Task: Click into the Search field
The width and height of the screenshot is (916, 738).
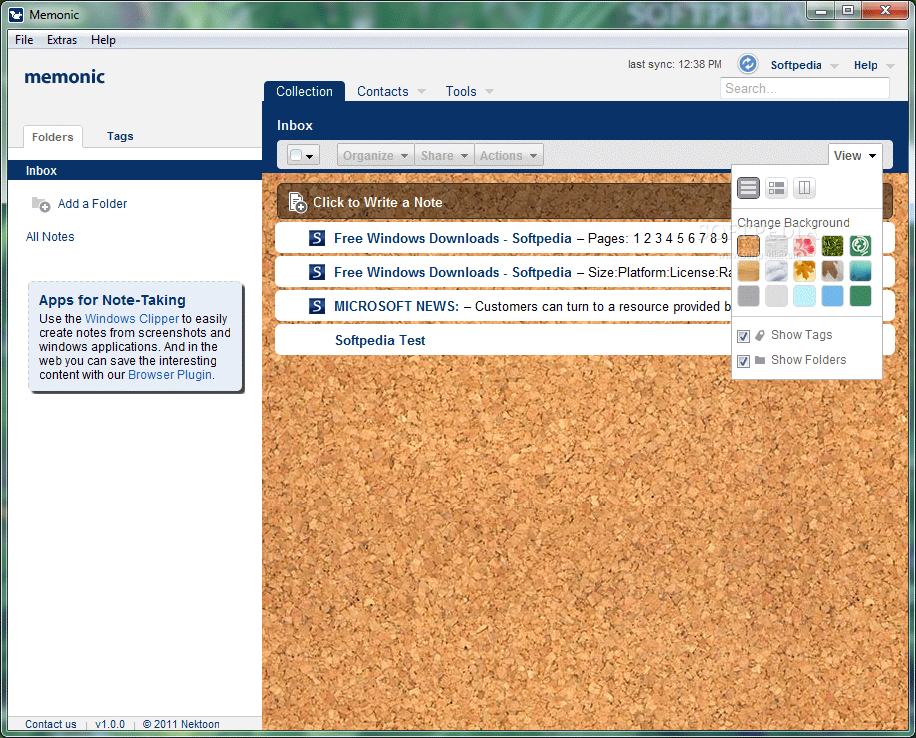Action: (804, 88)
